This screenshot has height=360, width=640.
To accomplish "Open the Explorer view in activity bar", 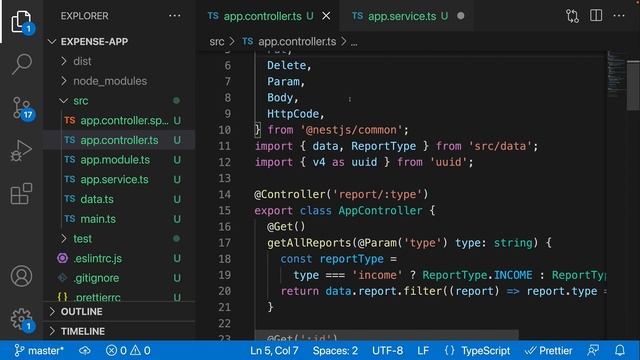I will (x=21, y=21).
